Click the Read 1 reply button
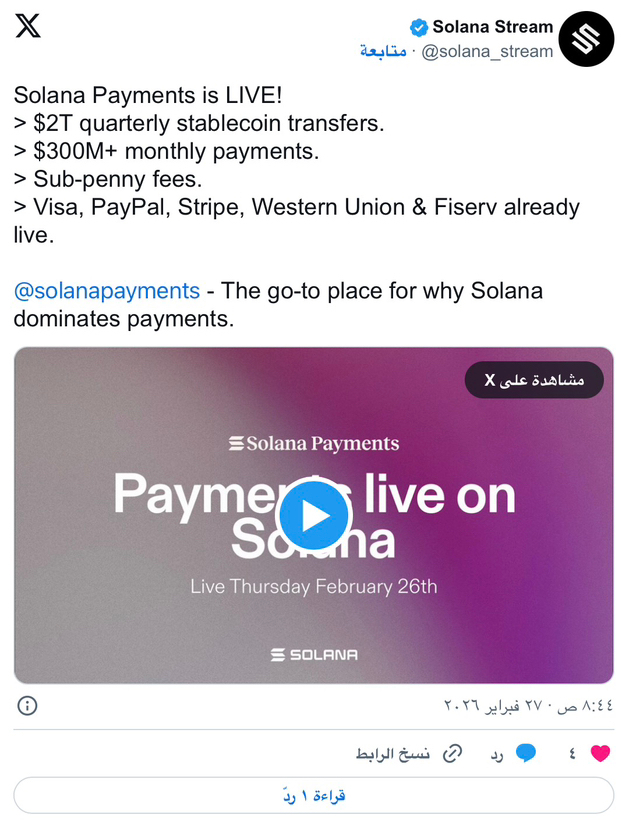Screen dimensions: 622x822 [x=314, y=795]
